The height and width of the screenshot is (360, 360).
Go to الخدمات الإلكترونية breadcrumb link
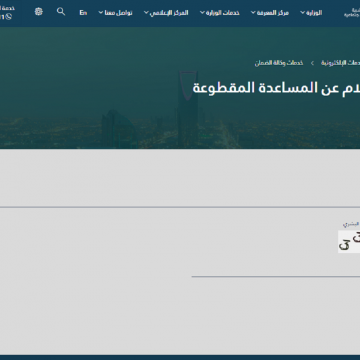pos(340,63)
